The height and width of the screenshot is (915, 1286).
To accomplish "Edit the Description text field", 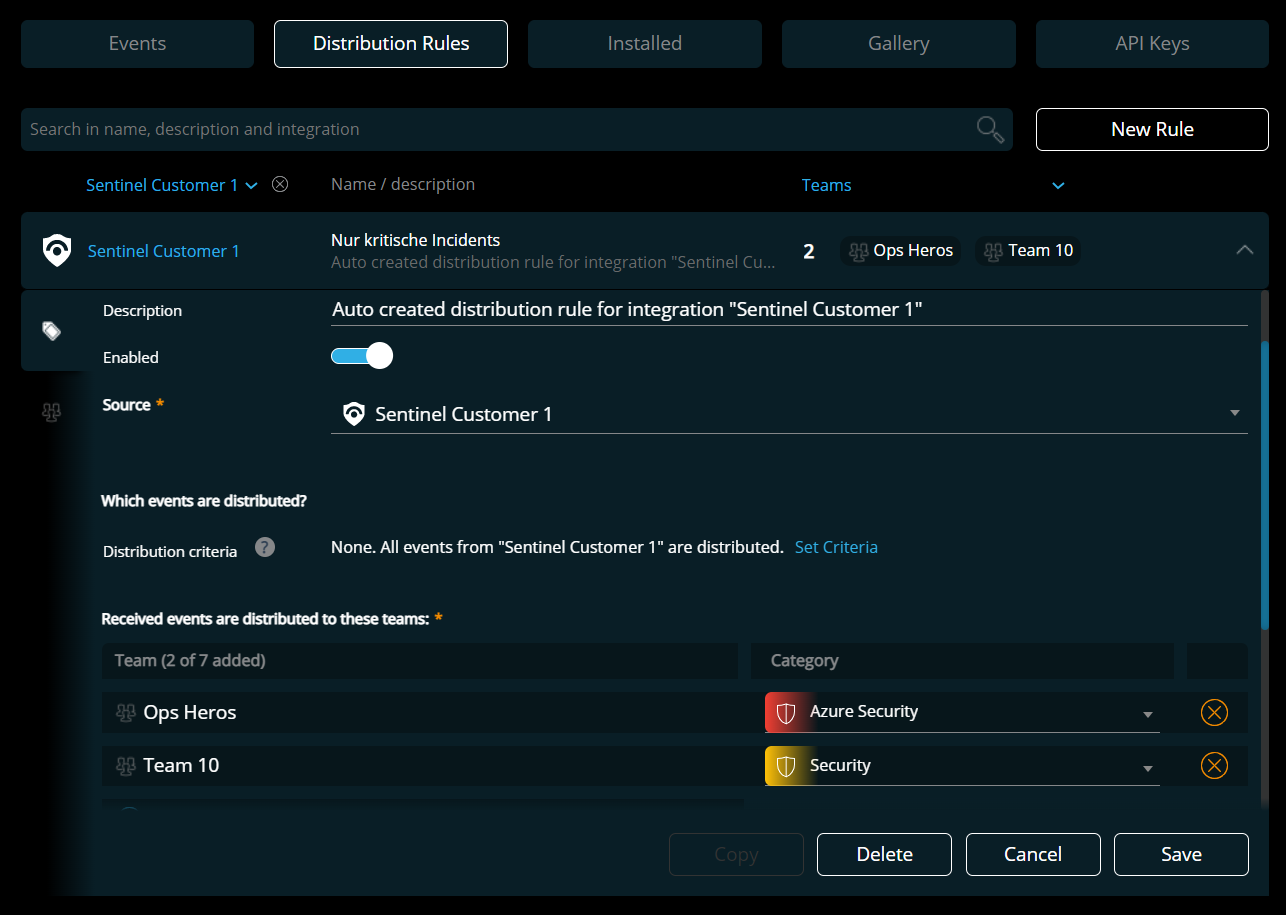I will [x=789, y=310].
